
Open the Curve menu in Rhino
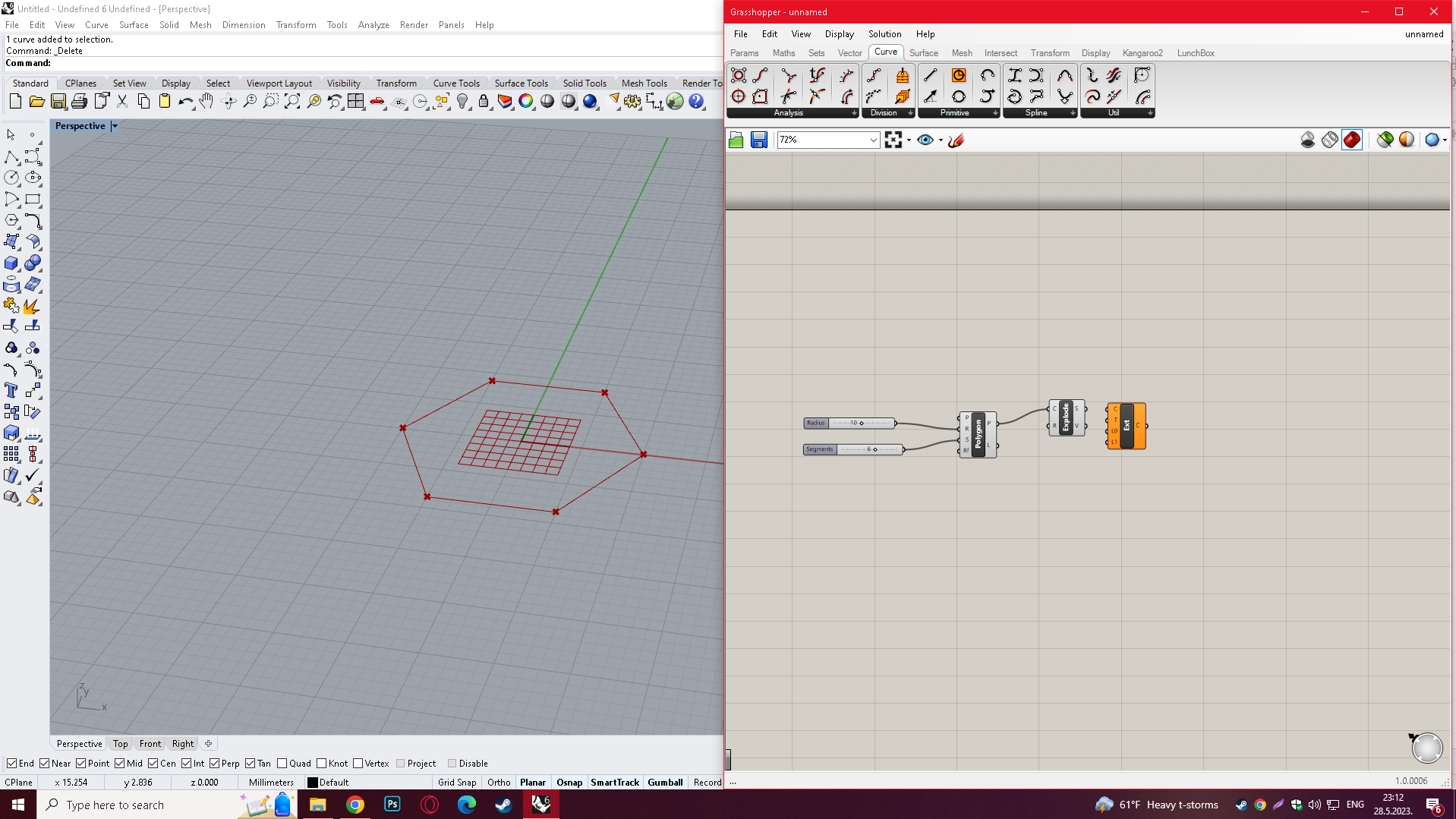point(96,25)
